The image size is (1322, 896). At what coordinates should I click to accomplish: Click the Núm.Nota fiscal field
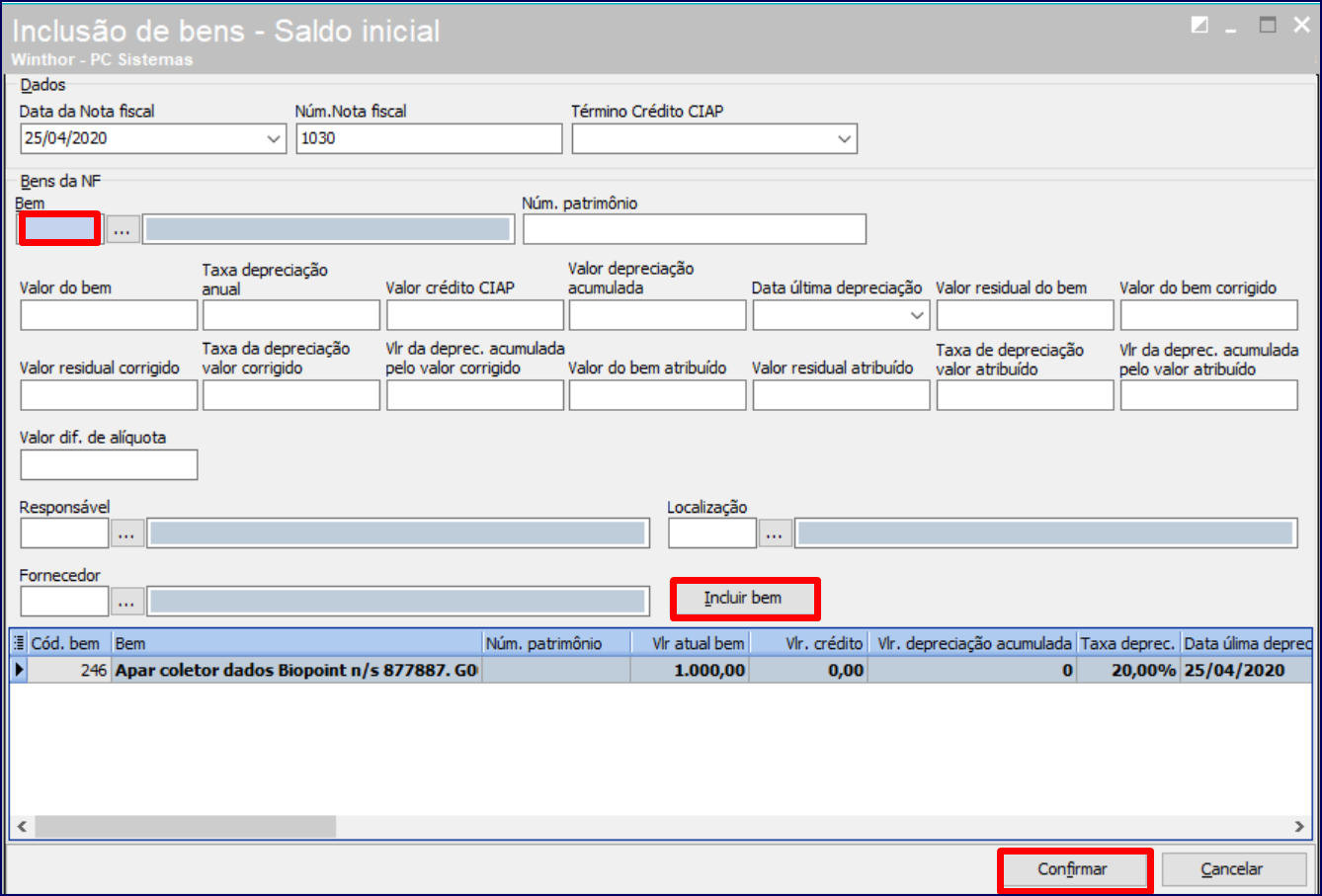point(429,139)
